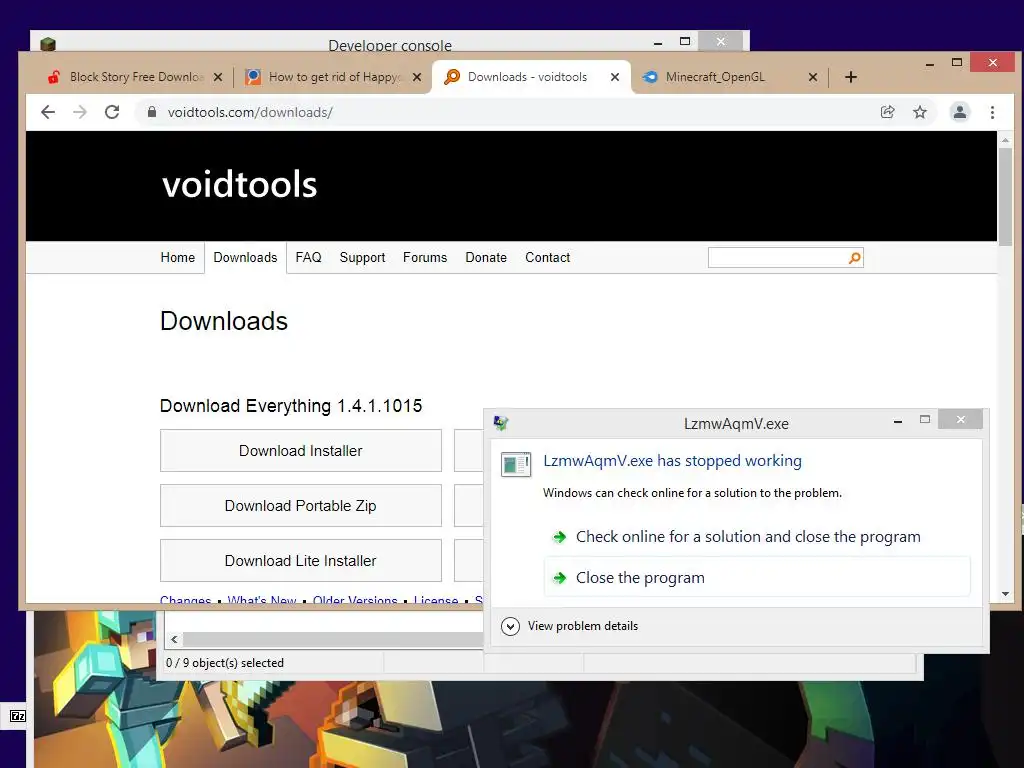Image resolution: width=1024 pixels, height=768 pixels.
Task: Click the voidtools address bar URL
Action: pyautogui.click(x=250, y=112)
